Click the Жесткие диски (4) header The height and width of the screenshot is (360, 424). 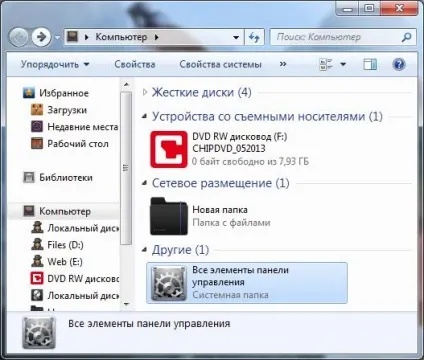201,92
